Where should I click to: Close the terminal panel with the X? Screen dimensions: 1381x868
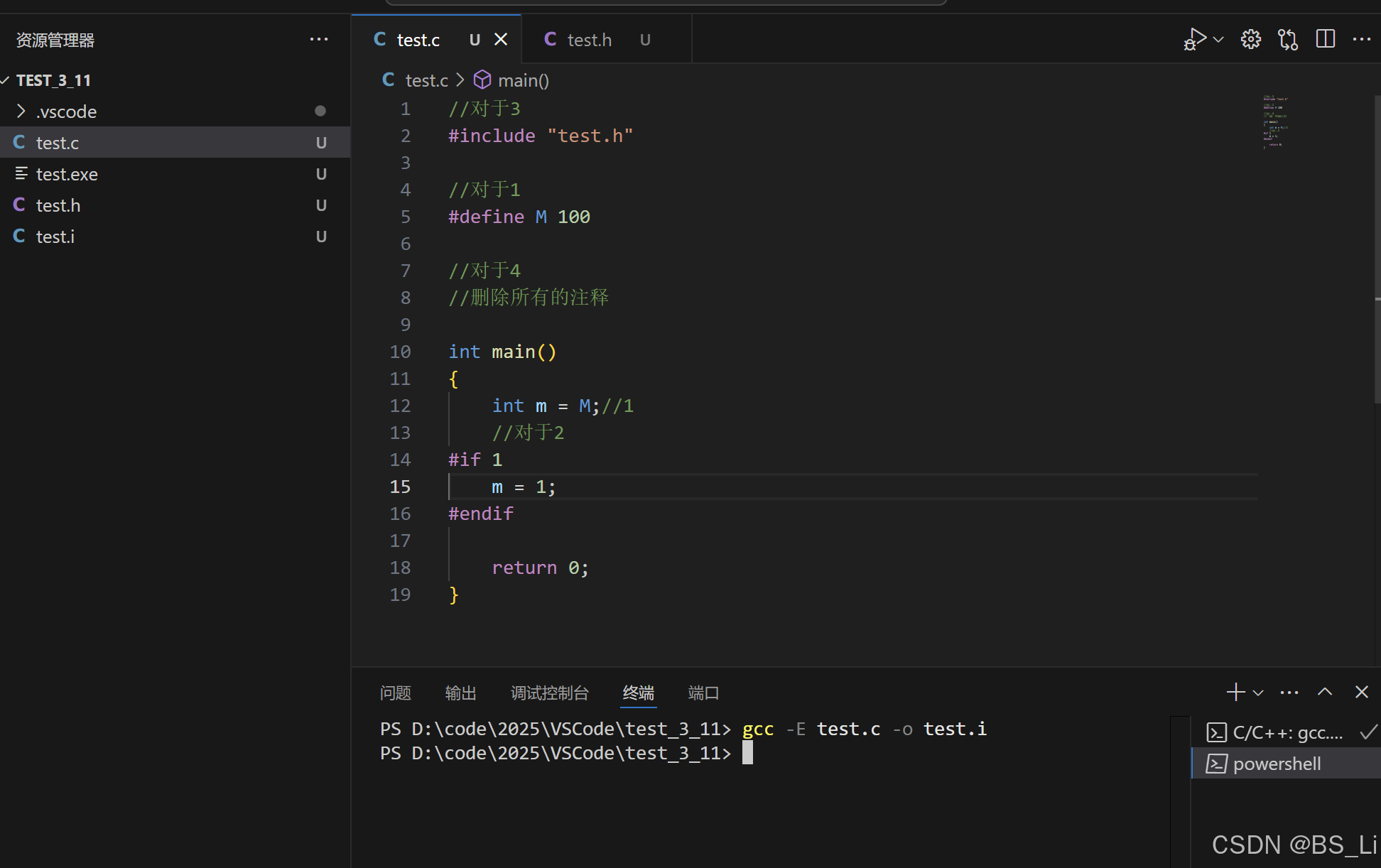tap(1361, 692)
